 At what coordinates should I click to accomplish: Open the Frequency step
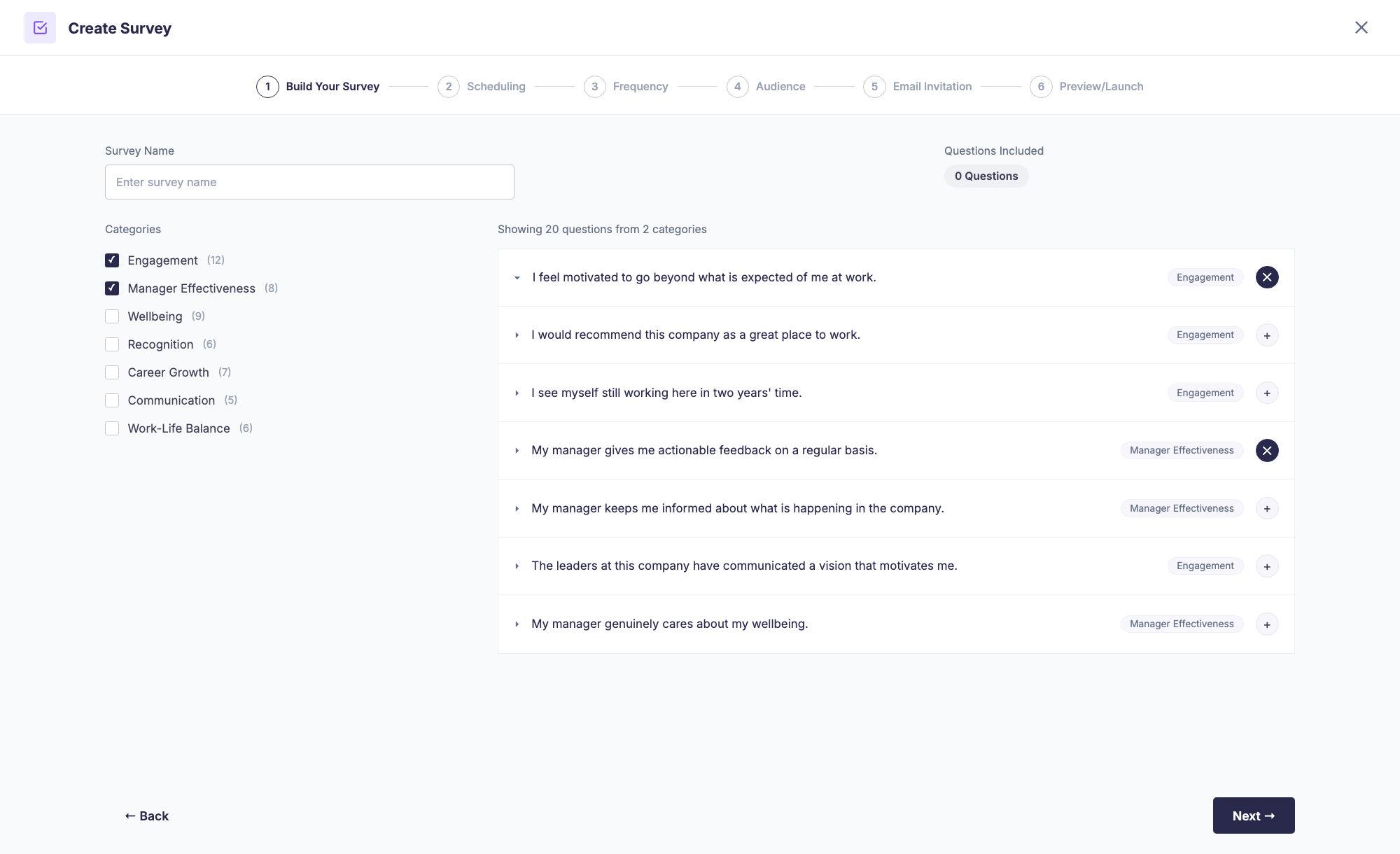[626, 87]
